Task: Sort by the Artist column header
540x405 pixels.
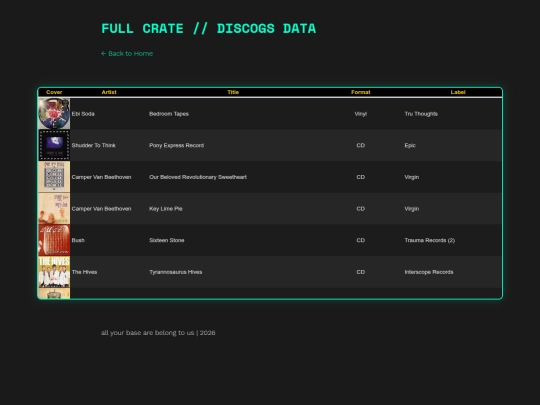Action: (109, 92)
